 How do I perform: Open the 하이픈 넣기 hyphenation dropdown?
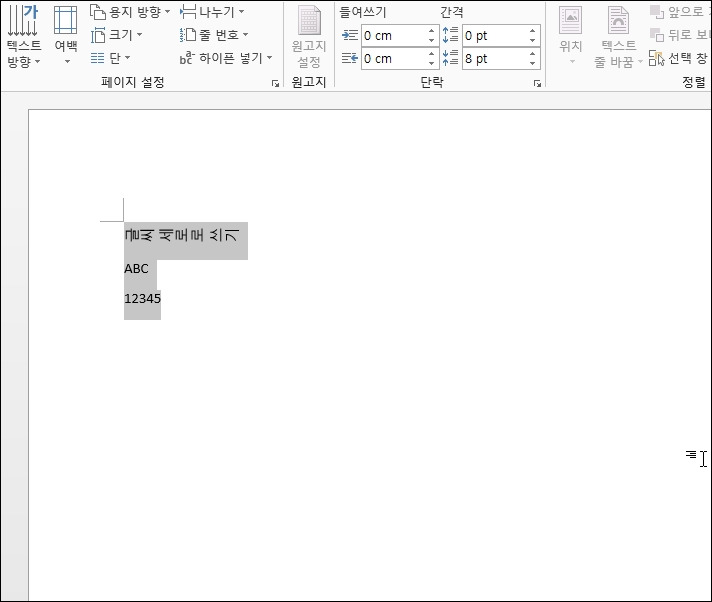pyautogui.click(x=226, y=58)
